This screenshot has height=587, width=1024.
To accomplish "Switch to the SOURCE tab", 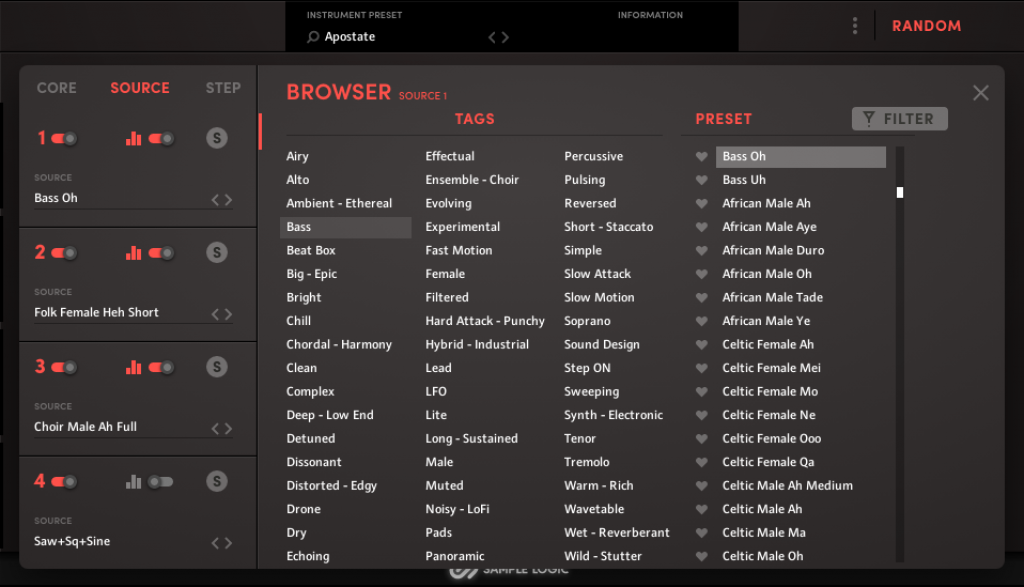I will pos(140,87).
